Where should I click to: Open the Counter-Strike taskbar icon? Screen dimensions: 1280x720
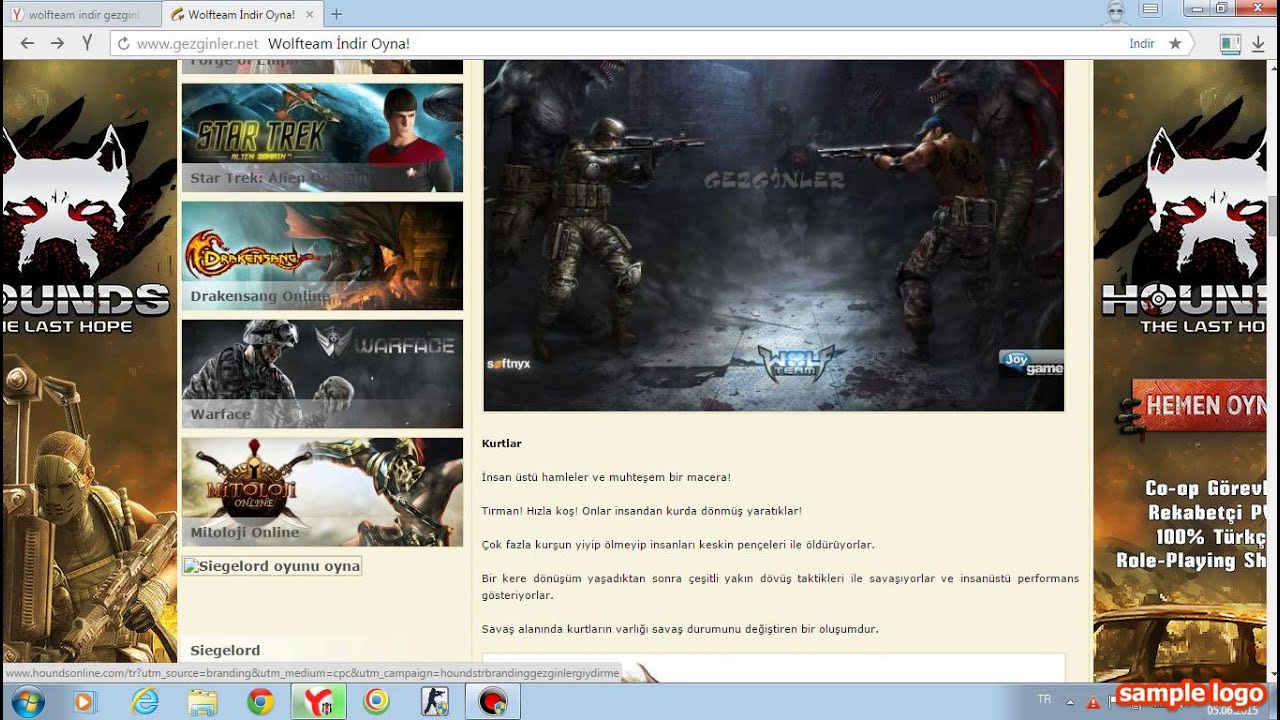[435, 702]
